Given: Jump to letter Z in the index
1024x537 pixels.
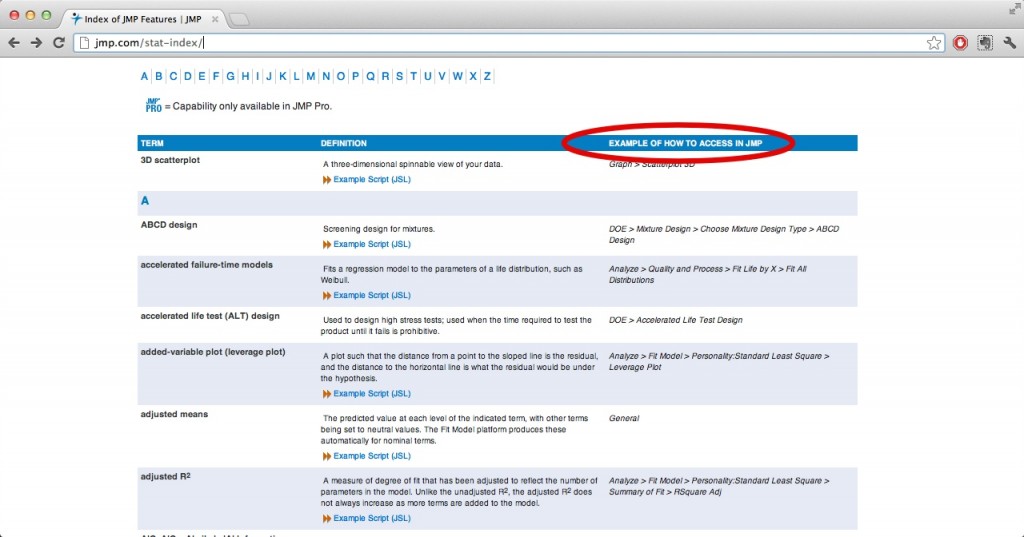Looking at the screenshot, I should click(x=487, y=76).
